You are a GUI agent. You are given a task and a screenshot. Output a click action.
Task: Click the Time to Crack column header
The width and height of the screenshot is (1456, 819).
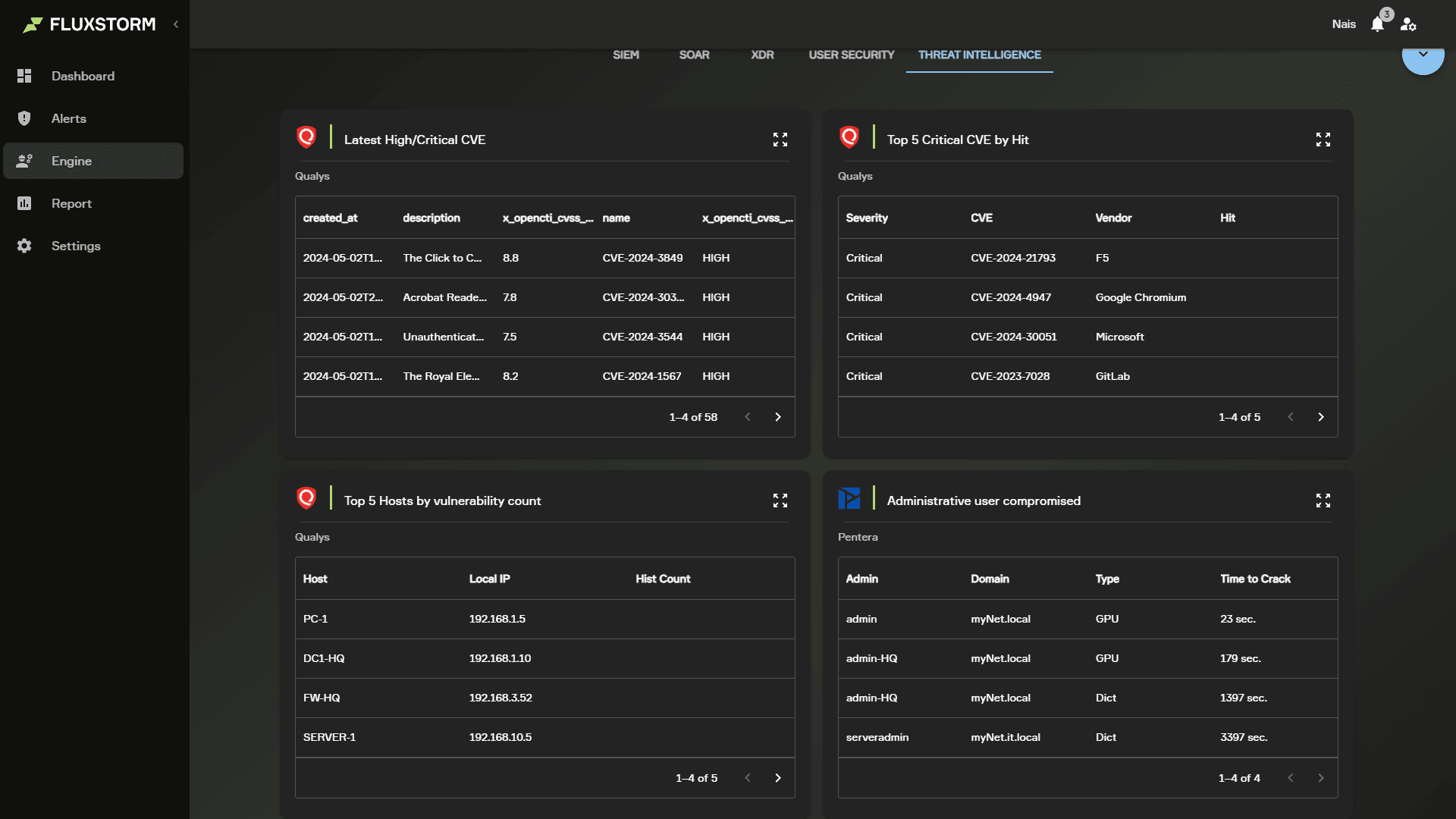click(x=1255, y=579)
